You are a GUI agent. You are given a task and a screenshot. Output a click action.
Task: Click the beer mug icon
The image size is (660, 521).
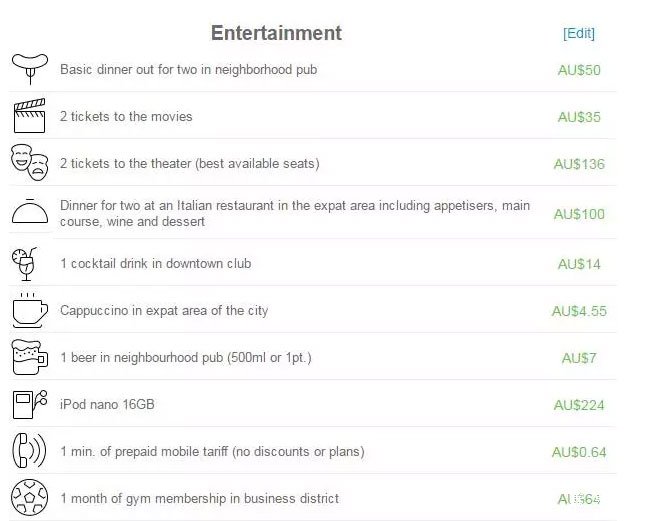pos(29,357)
